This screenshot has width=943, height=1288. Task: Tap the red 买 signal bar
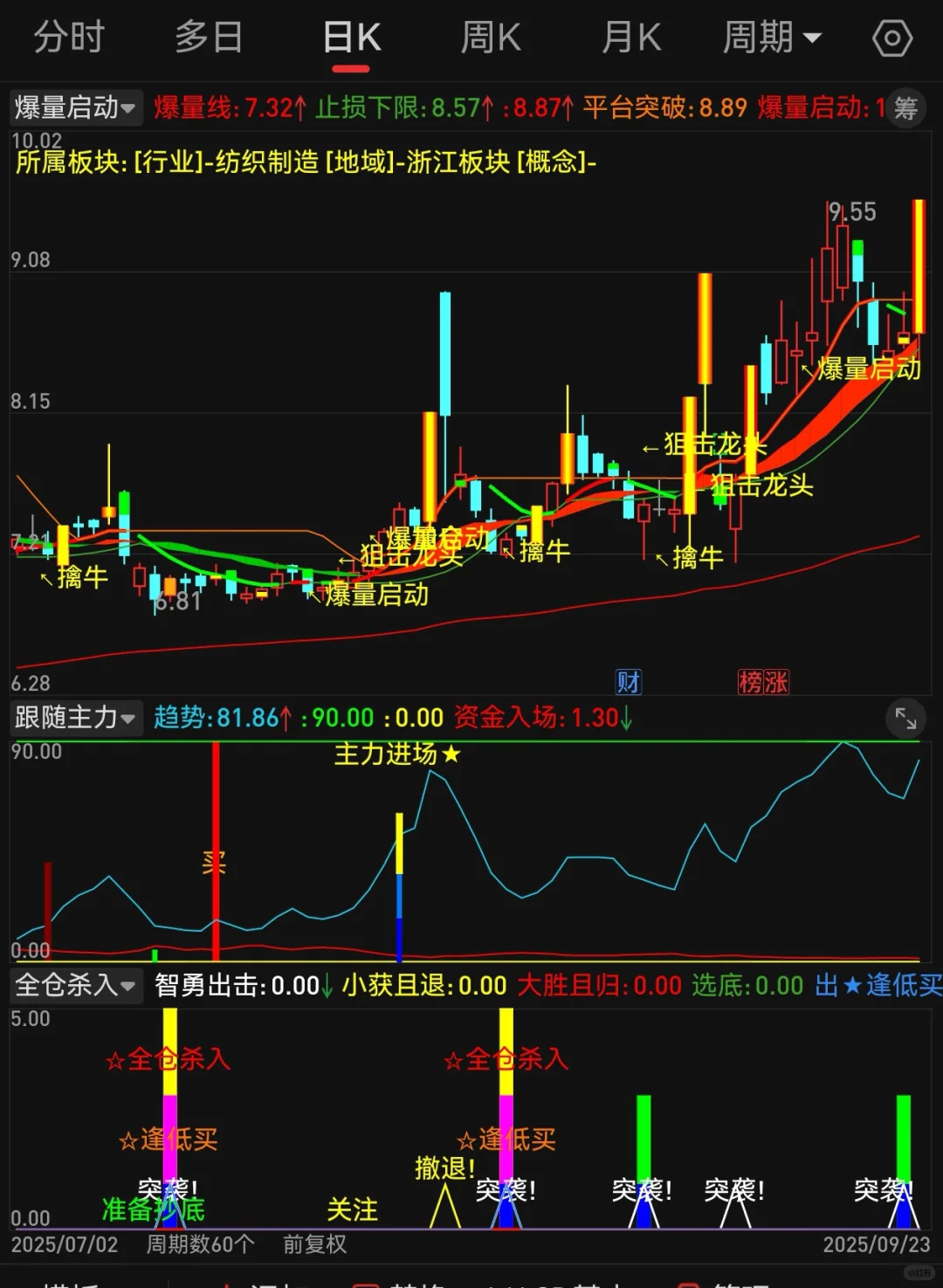point(216,851)
